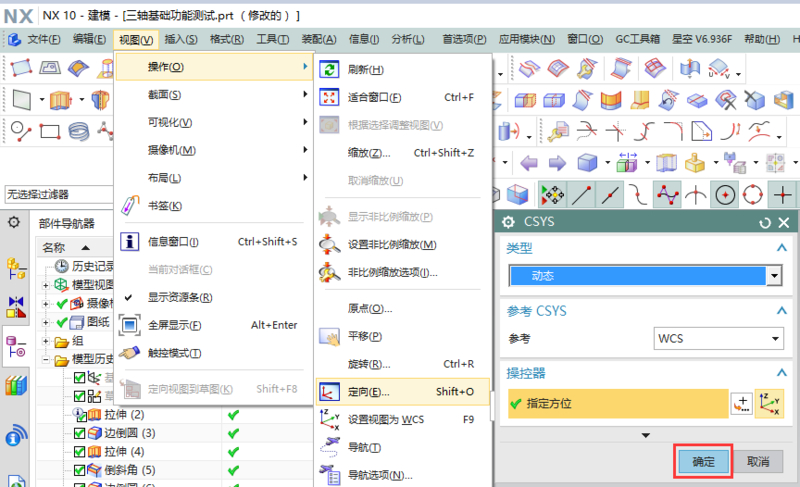Click the back arrow toolbar icon
This screenshot has height=487, width=800.
[529, 163]
